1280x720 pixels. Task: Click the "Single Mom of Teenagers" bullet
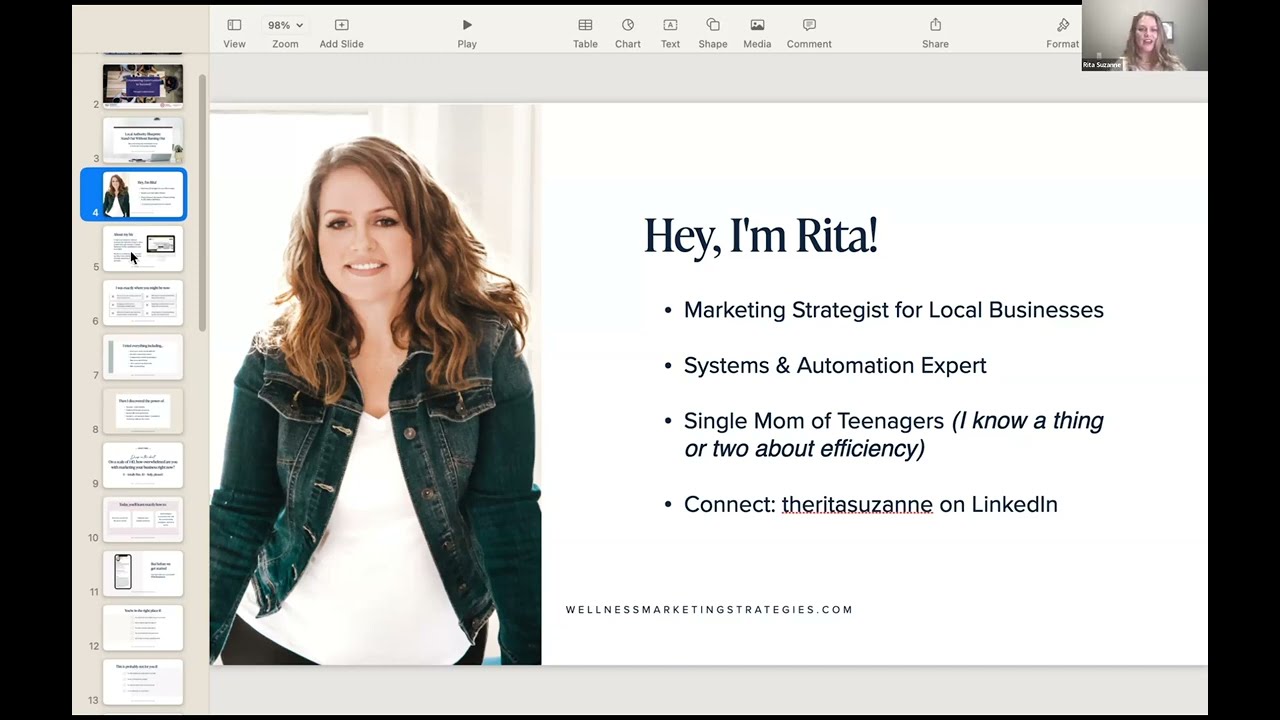(893, 435)
